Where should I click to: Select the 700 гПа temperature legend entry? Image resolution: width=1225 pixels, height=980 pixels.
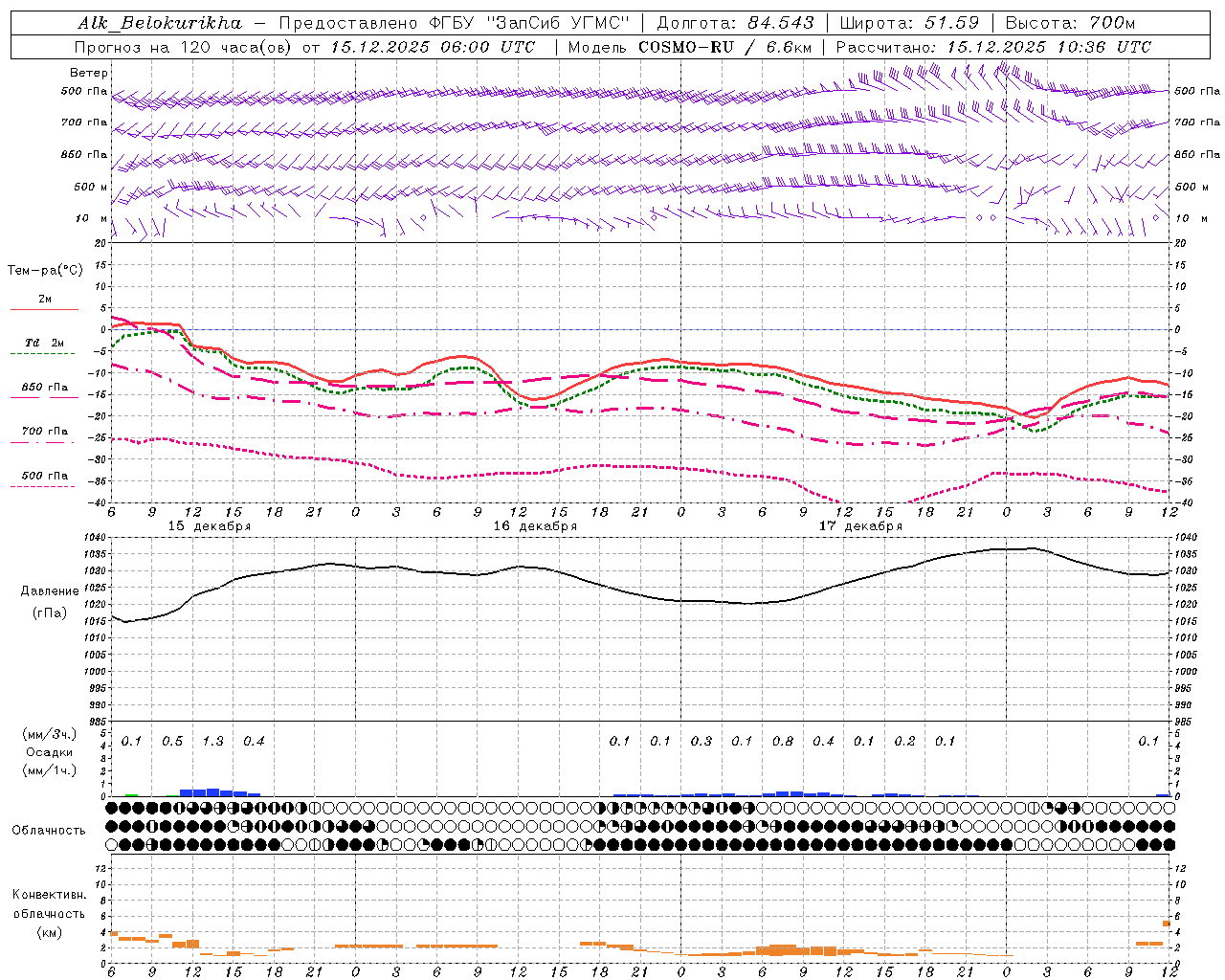click(x=45, y=432)
